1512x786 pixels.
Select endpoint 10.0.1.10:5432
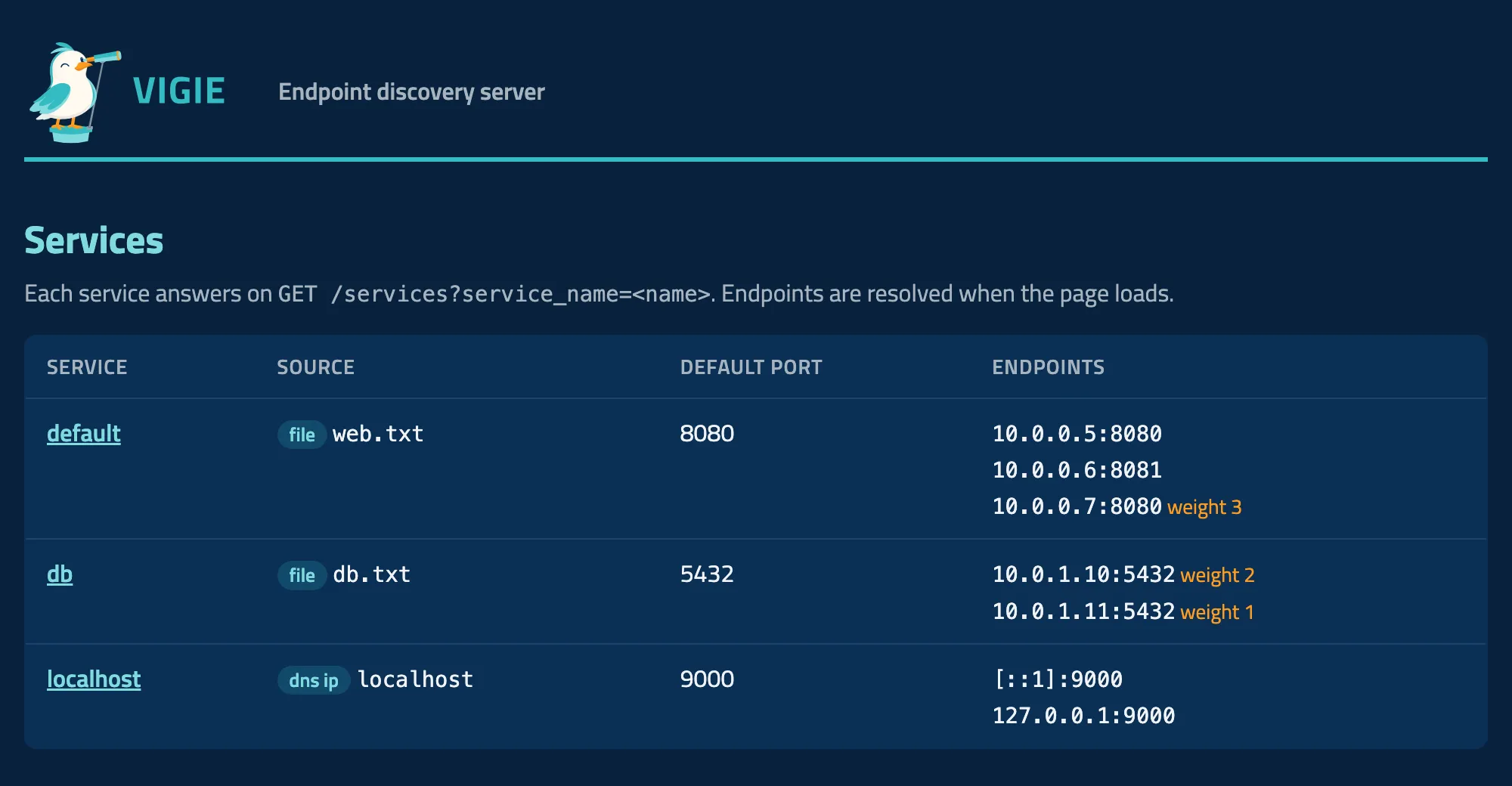(1083, 574)
